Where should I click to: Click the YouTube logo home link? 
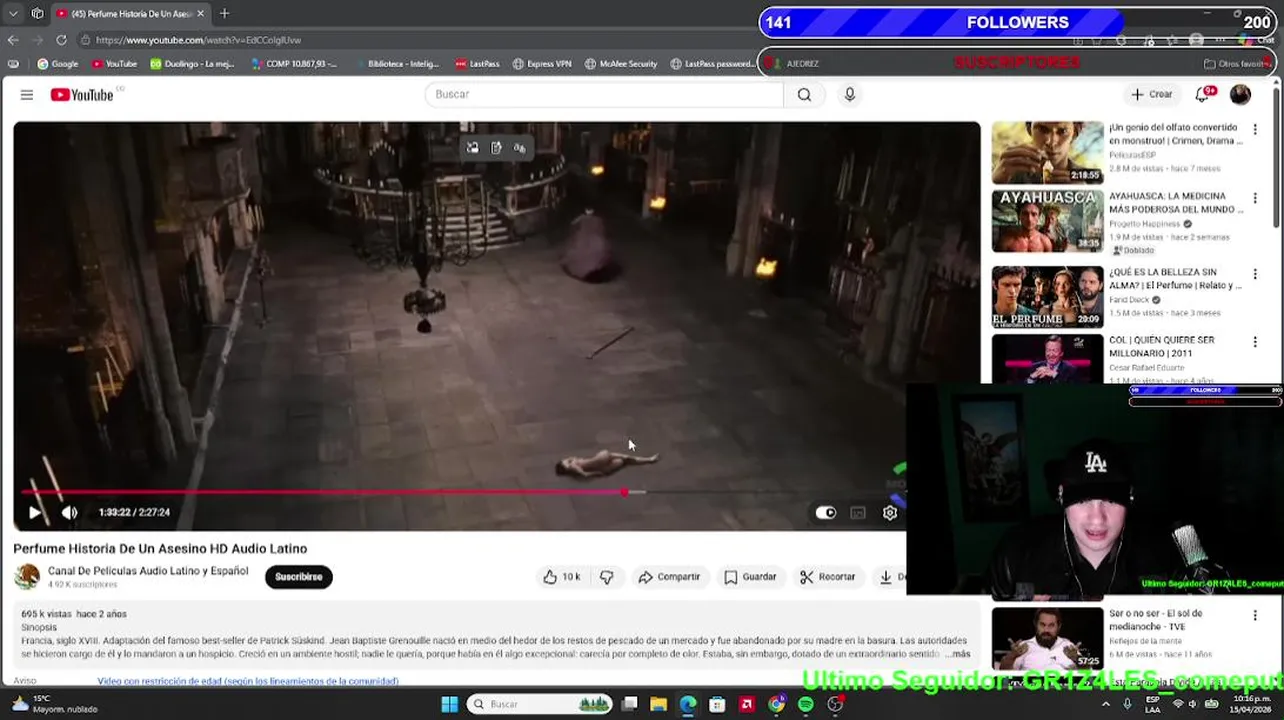click(82, 95)
